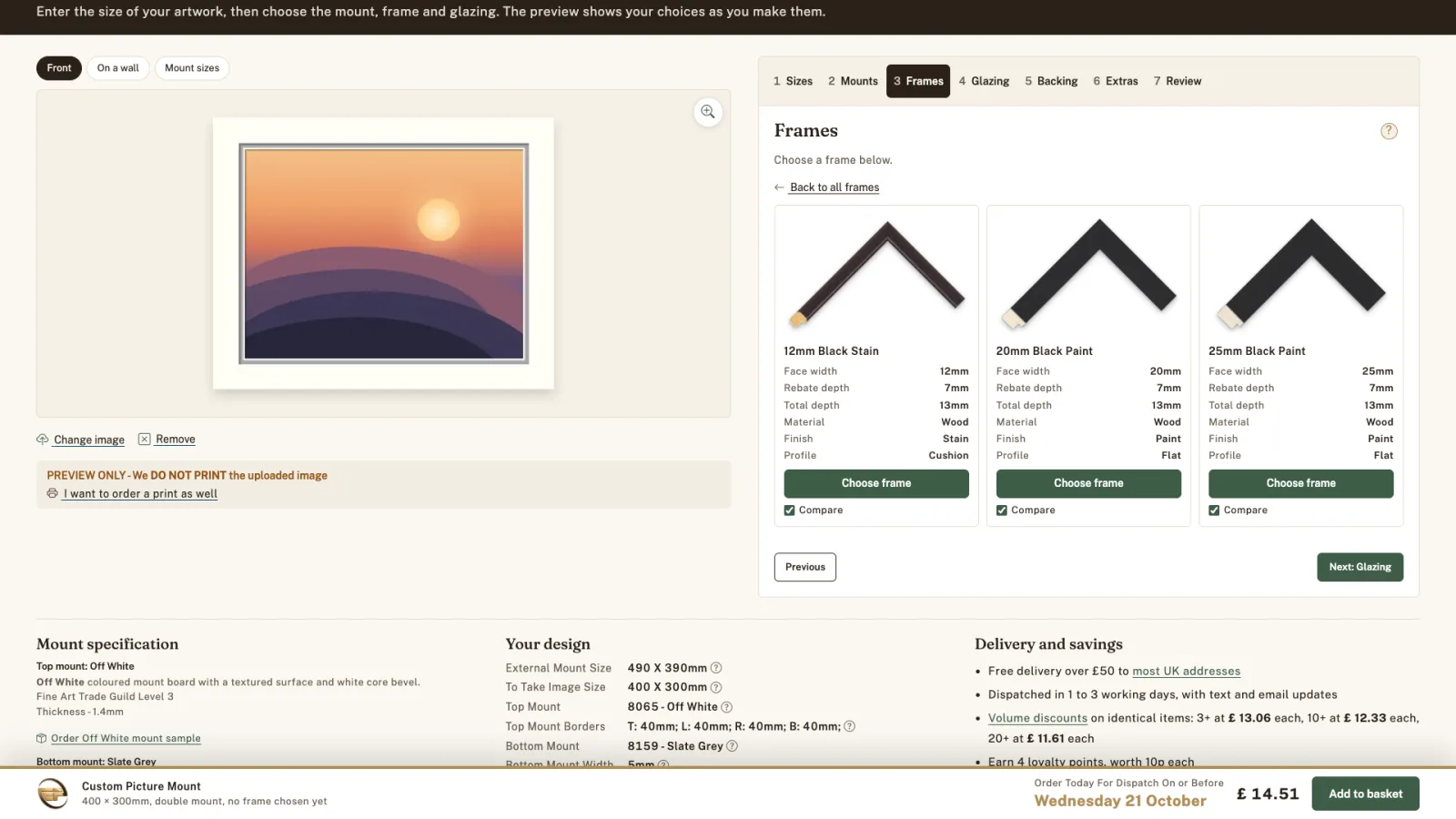Click the Remove image link

[x=176, y=440]
